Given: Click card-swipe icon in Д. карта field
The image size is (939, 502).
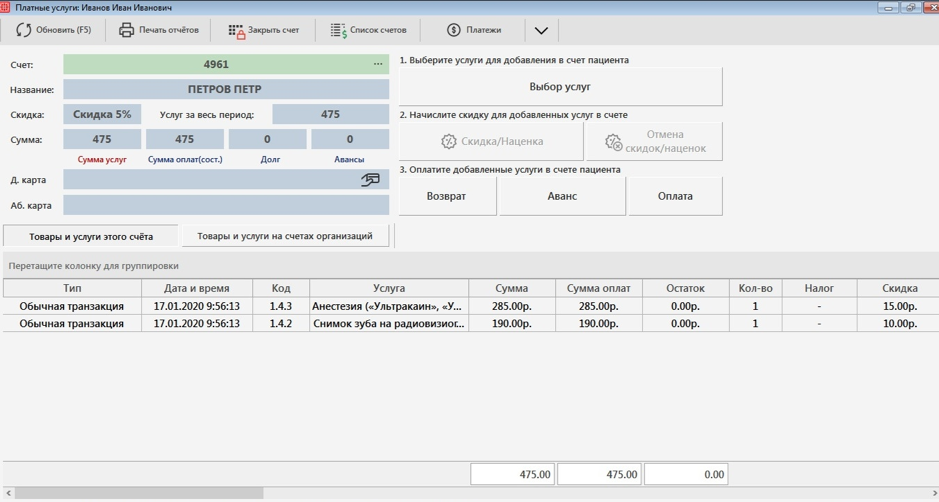Looking at the screenshot, I should point(370,179).
